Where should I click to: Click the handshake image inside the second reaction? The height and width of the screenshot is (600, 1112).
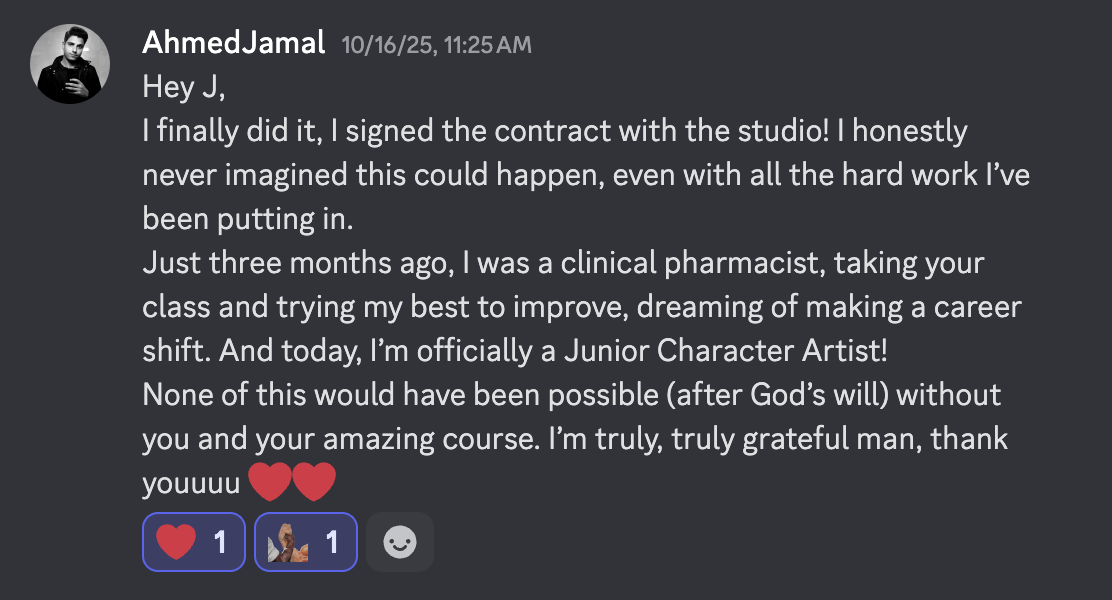(288, 542)
